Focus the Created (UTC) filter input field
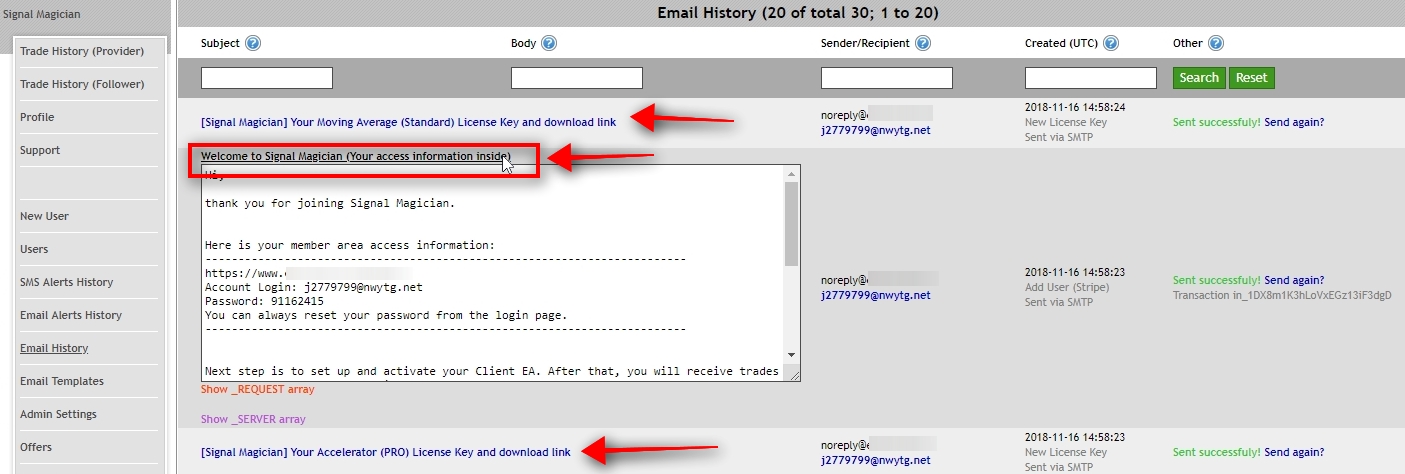This screenshot has height=474, width=1405. (1091, 78)
